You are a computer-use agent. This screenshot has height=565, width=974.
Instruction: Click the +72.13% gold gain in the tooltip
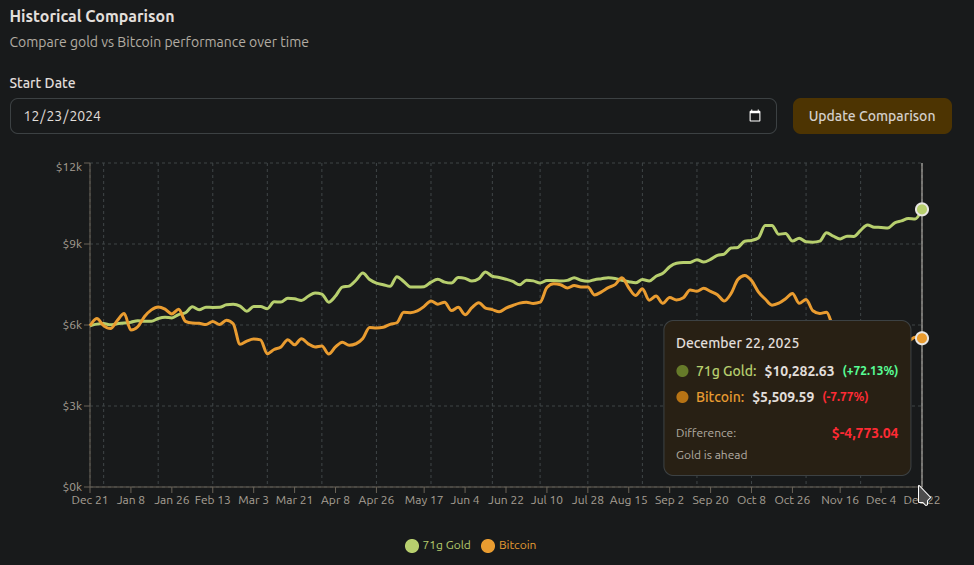coord(870,371)
